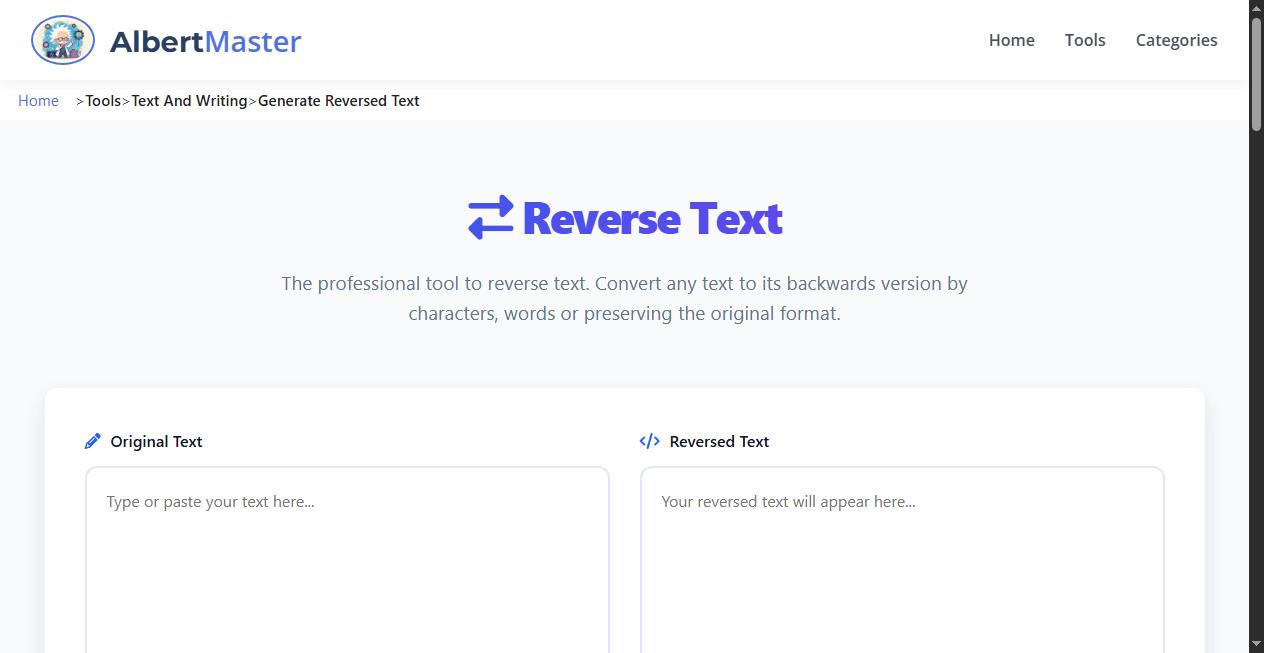Viewport: 1264px width, 653px height.
Task: Open the Tools menu in the navigation bar
Action: [x=1085, y=40]
